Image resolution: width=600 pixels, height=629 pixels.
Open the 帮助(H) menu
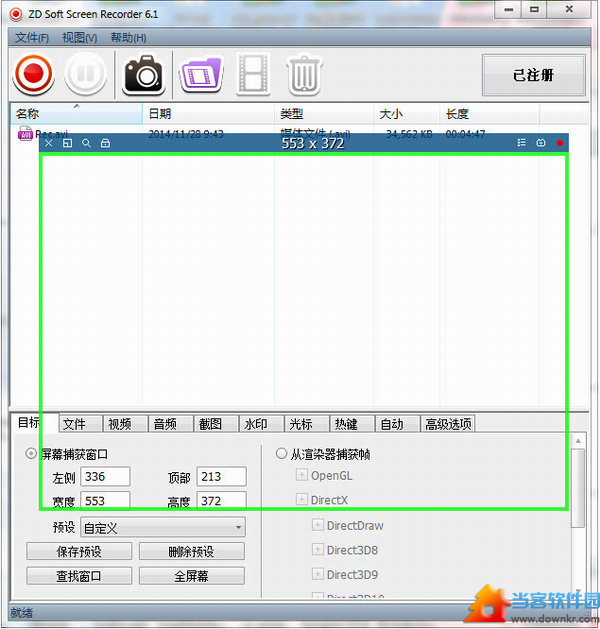coord(128,38)
